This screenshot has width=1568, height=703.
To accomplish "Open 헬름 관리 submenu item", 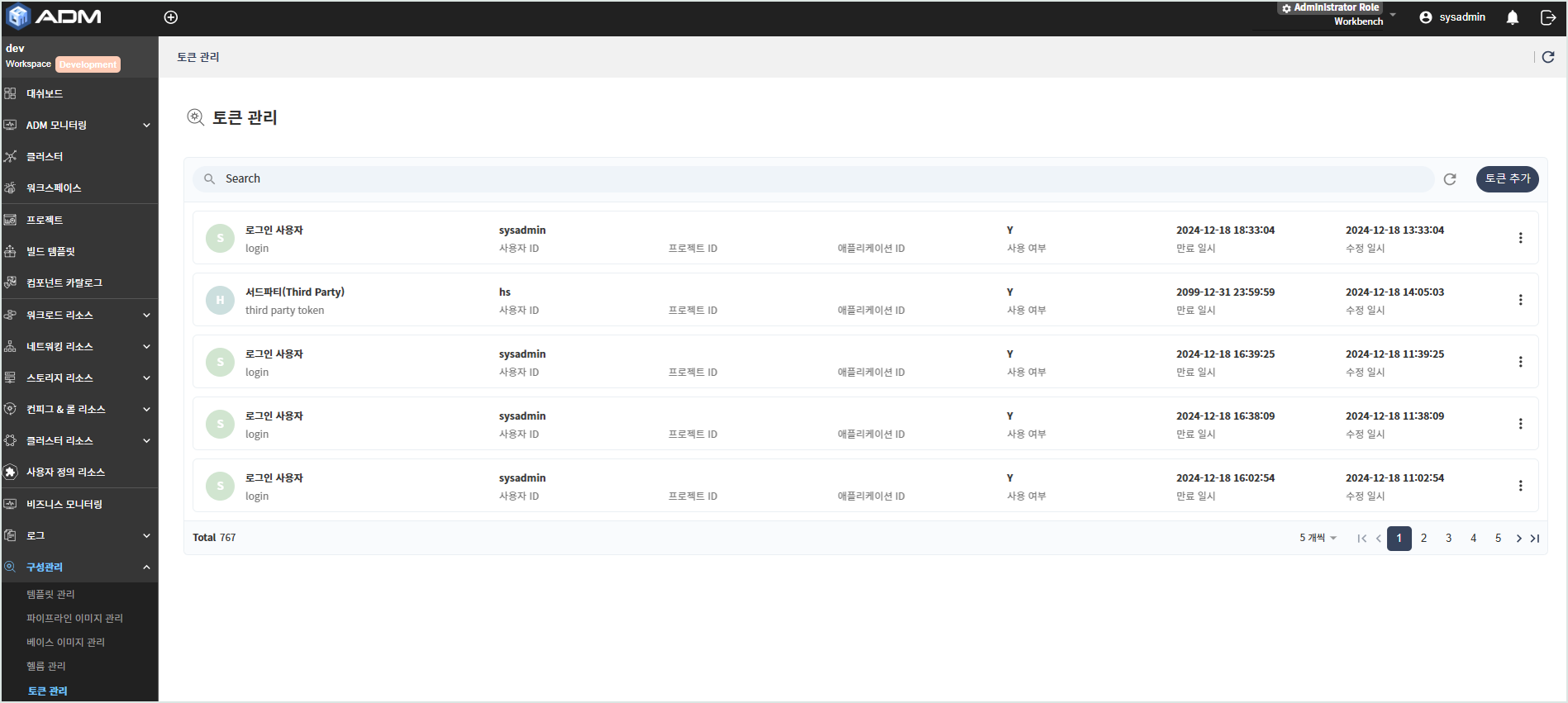I will [45, 666].
